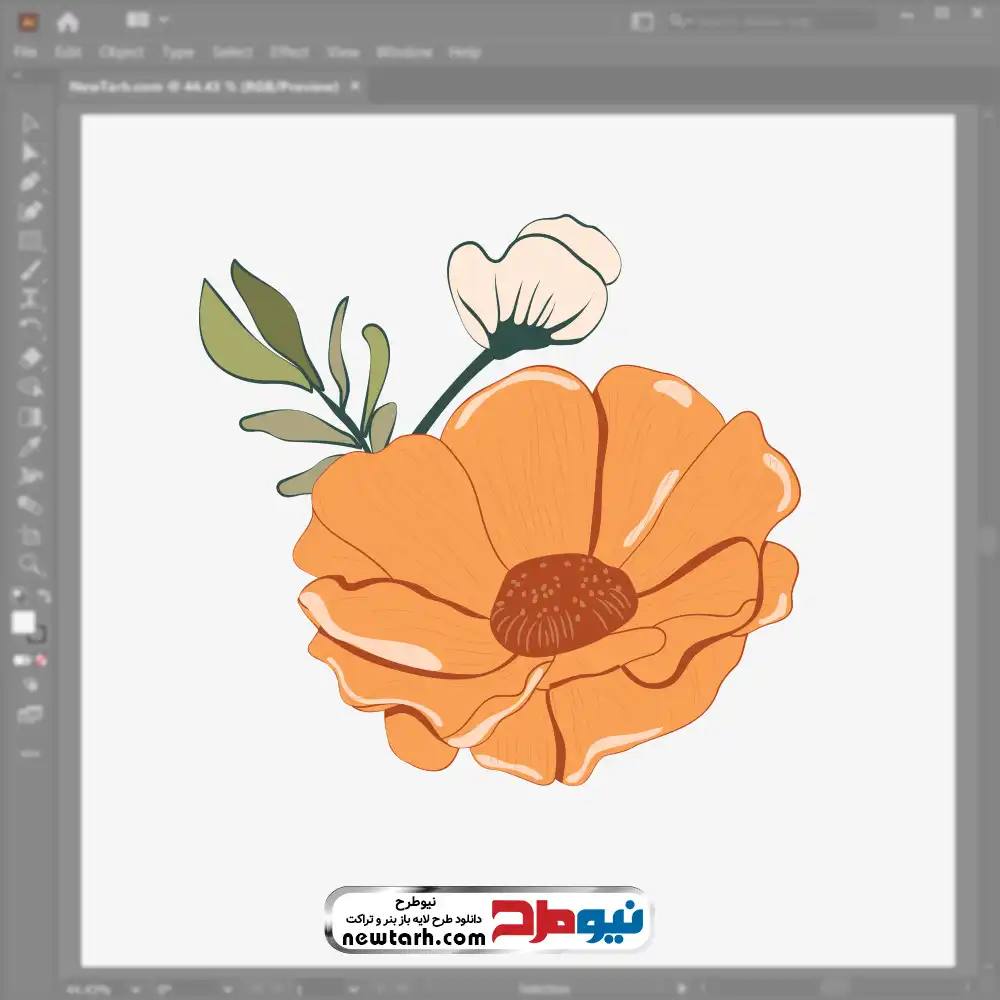Click the white Fill color swatch
Viewport: 1000px width, 1000px height.
coord(23,623)
